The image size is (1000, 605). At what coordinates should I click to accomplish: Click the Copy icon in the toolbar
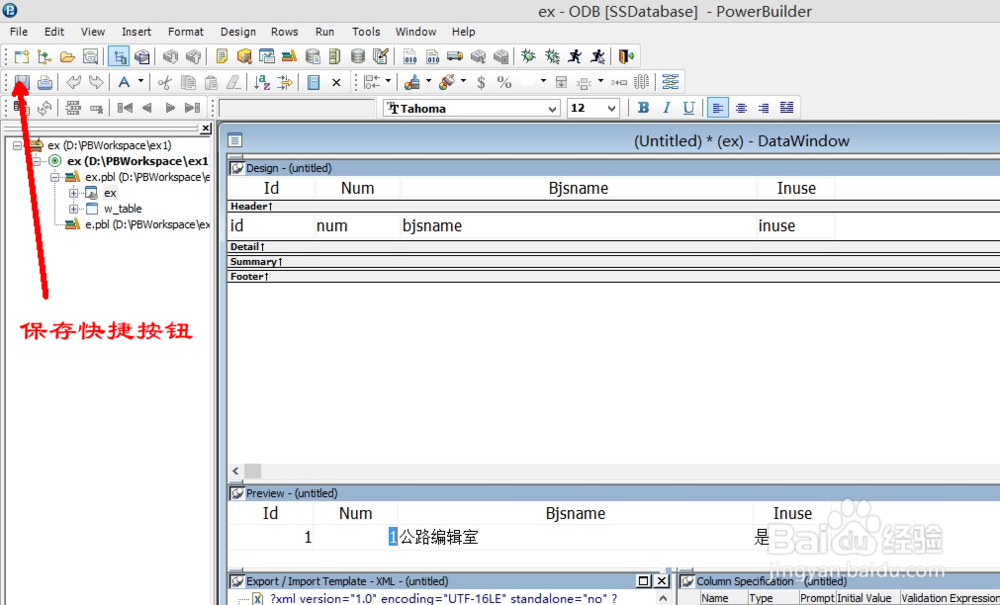188,82
